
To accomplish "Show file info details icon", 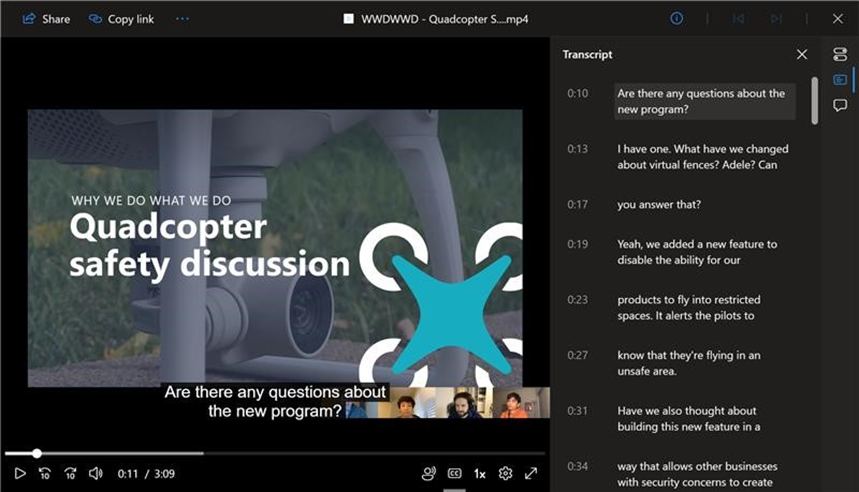I will pos(677,19).
